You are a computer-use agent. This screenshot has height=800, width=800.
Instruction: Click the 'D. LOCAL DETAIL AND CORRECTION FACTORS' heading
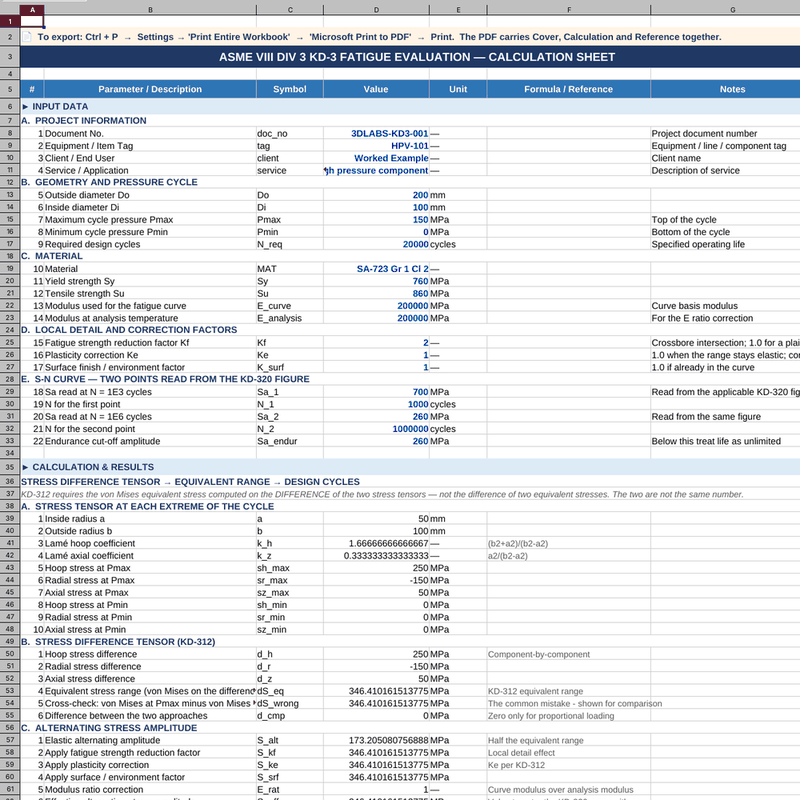pyautogui.click(x=129, y=330)
